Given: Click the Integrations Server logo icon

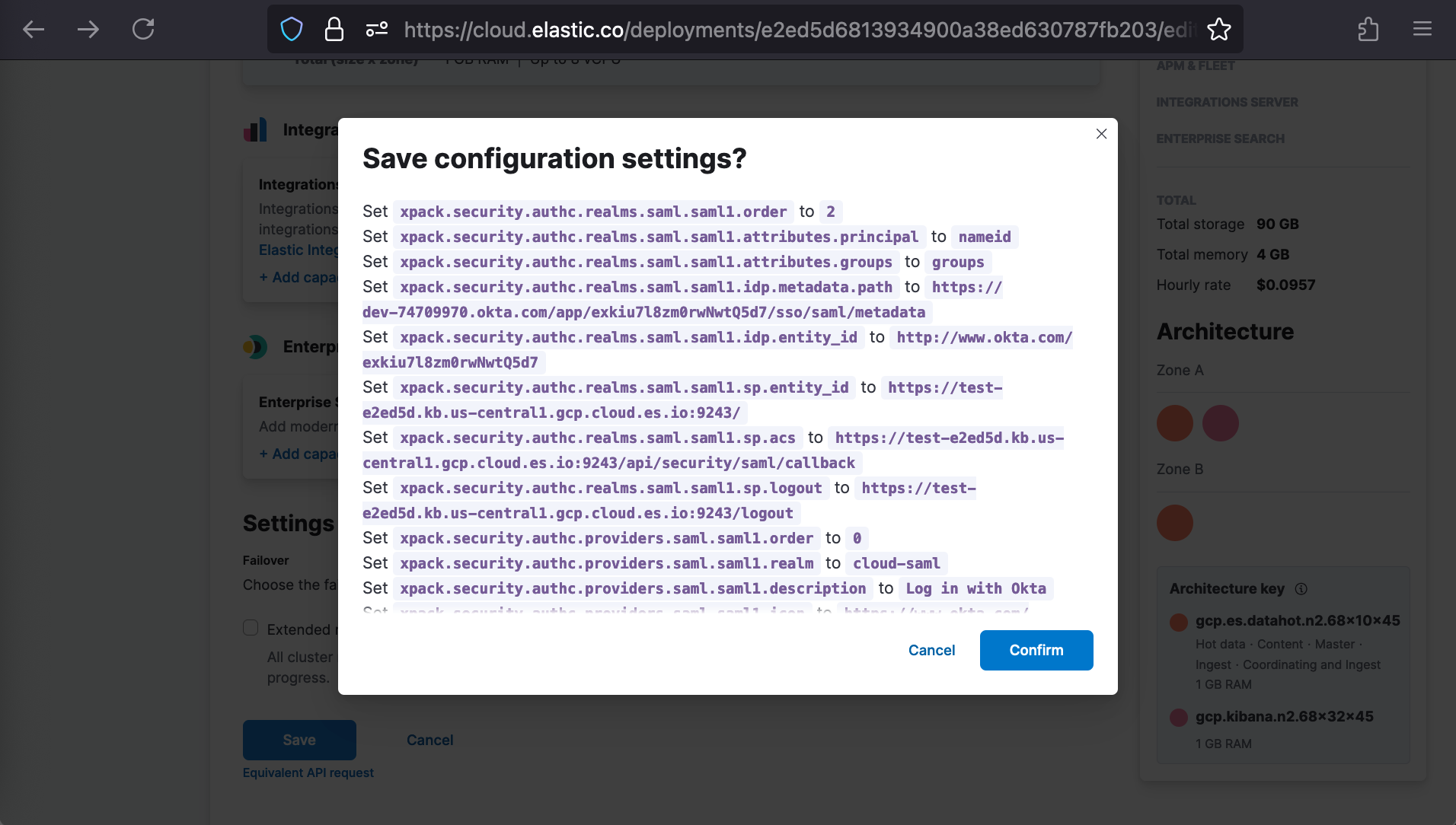Looking at the screenshot, I should tap(255, 129).
